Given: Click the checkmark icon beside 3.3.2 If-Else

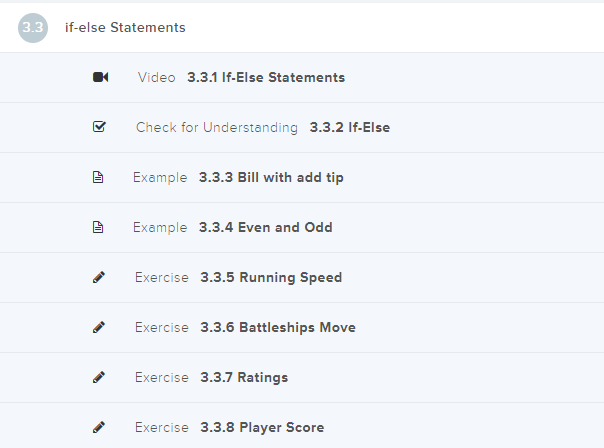Looking at the screenshot, I should pyautogui.click(x=99, y=128).
